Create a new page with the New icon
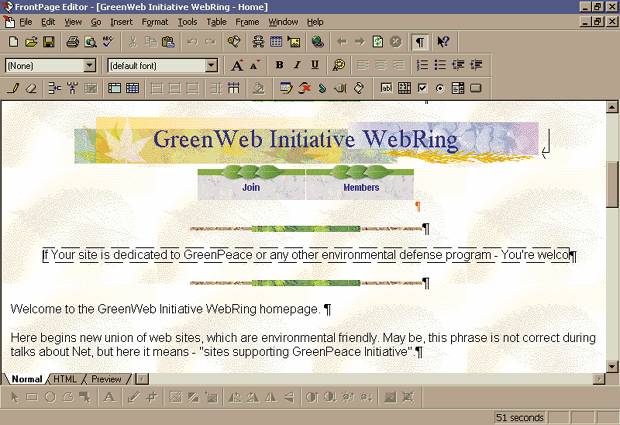Image resolution: width=620 pixels, height=425 pixels. point(13,42)
